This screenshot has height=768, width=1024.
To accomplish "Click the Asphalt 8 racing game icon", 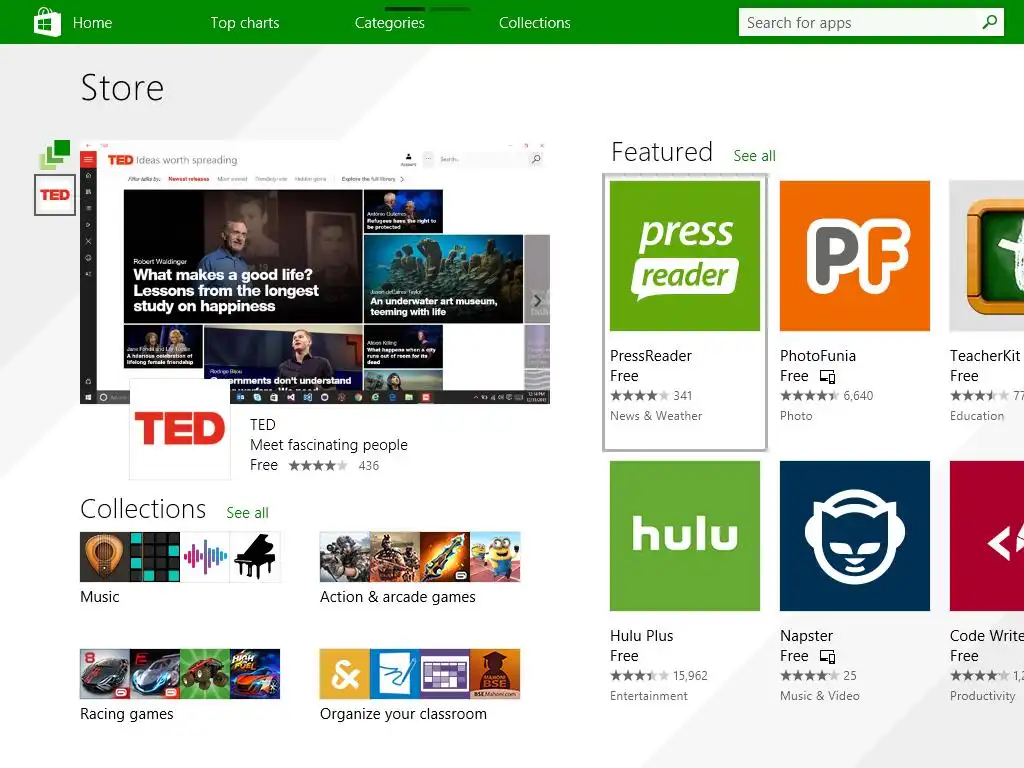I will click(105, 674).
